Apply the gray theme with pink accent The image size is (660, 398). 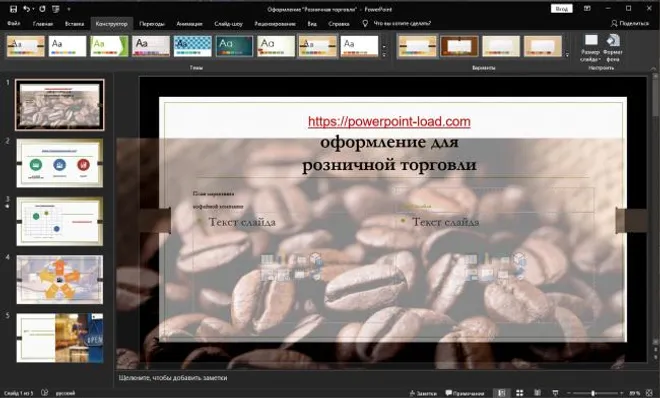[151, 46]
